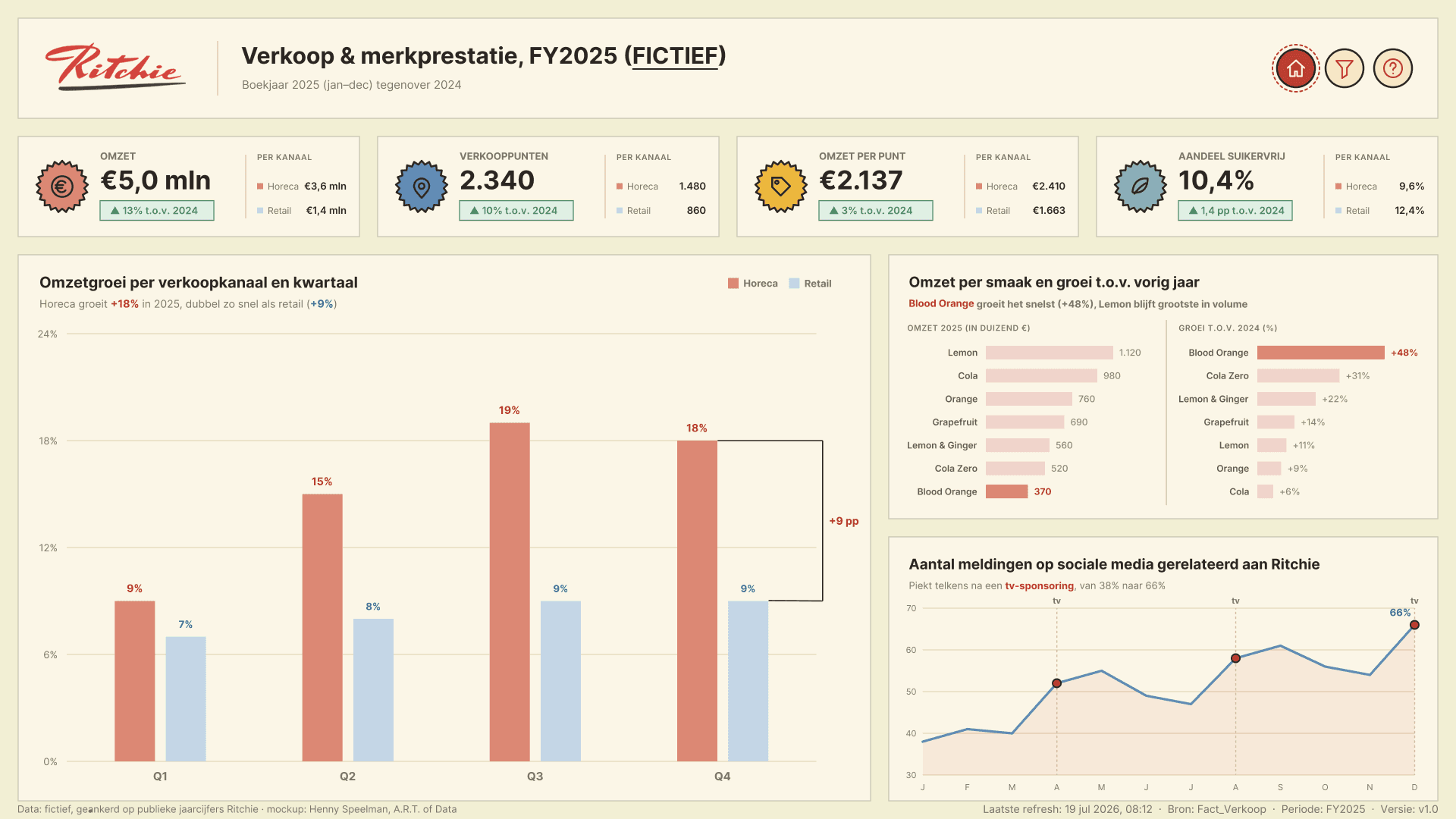This screenshot has width=1456, height=819.
Task: Select the Grapefruit +14% growth bar
Action: [x=1276, y=422]
